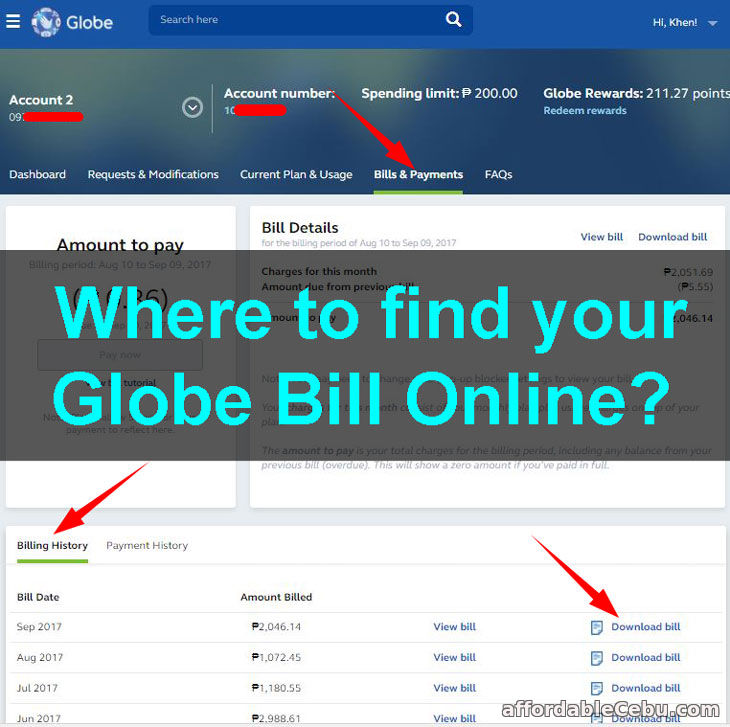This screenshot has height=727, width=730.
Task: View bill for Jun 2017
Action: tap(454, 718)
